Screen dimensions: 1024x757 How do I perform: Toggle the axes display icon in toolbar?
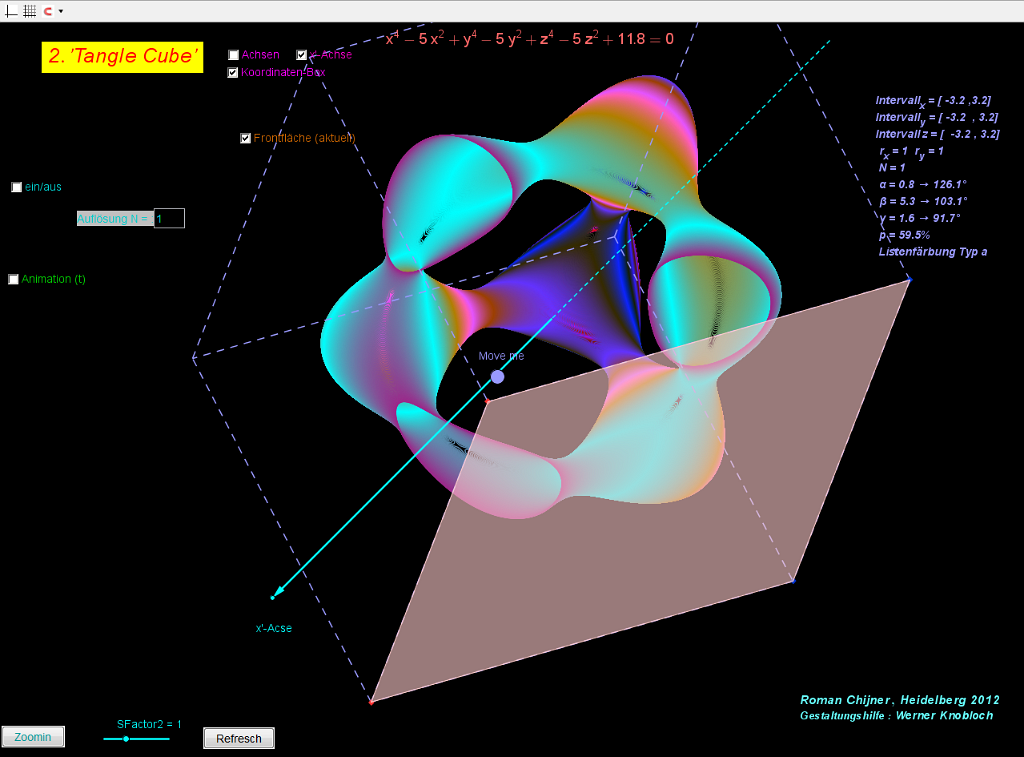(x=12, y=11)
